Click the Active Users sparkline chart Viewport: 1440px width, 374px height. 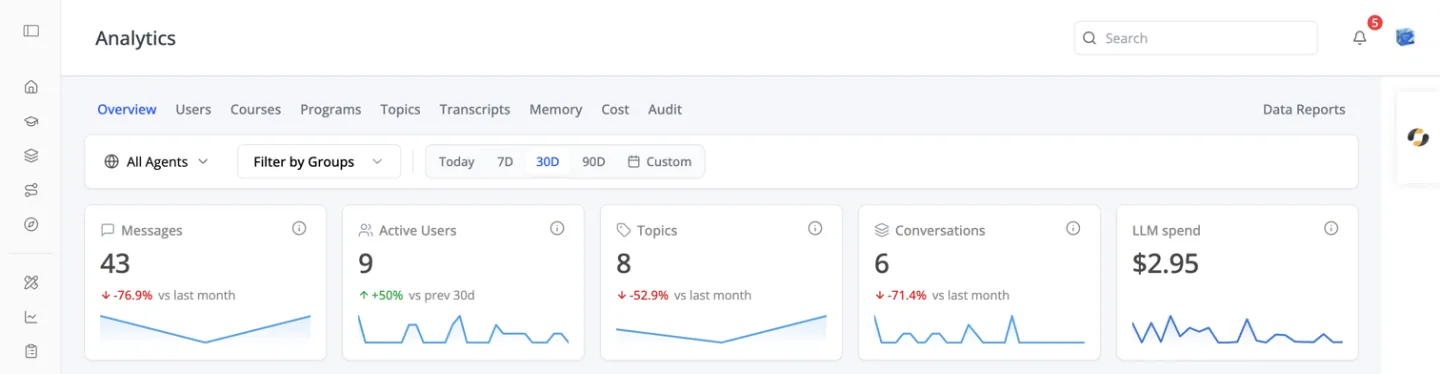tap(463, 329)
